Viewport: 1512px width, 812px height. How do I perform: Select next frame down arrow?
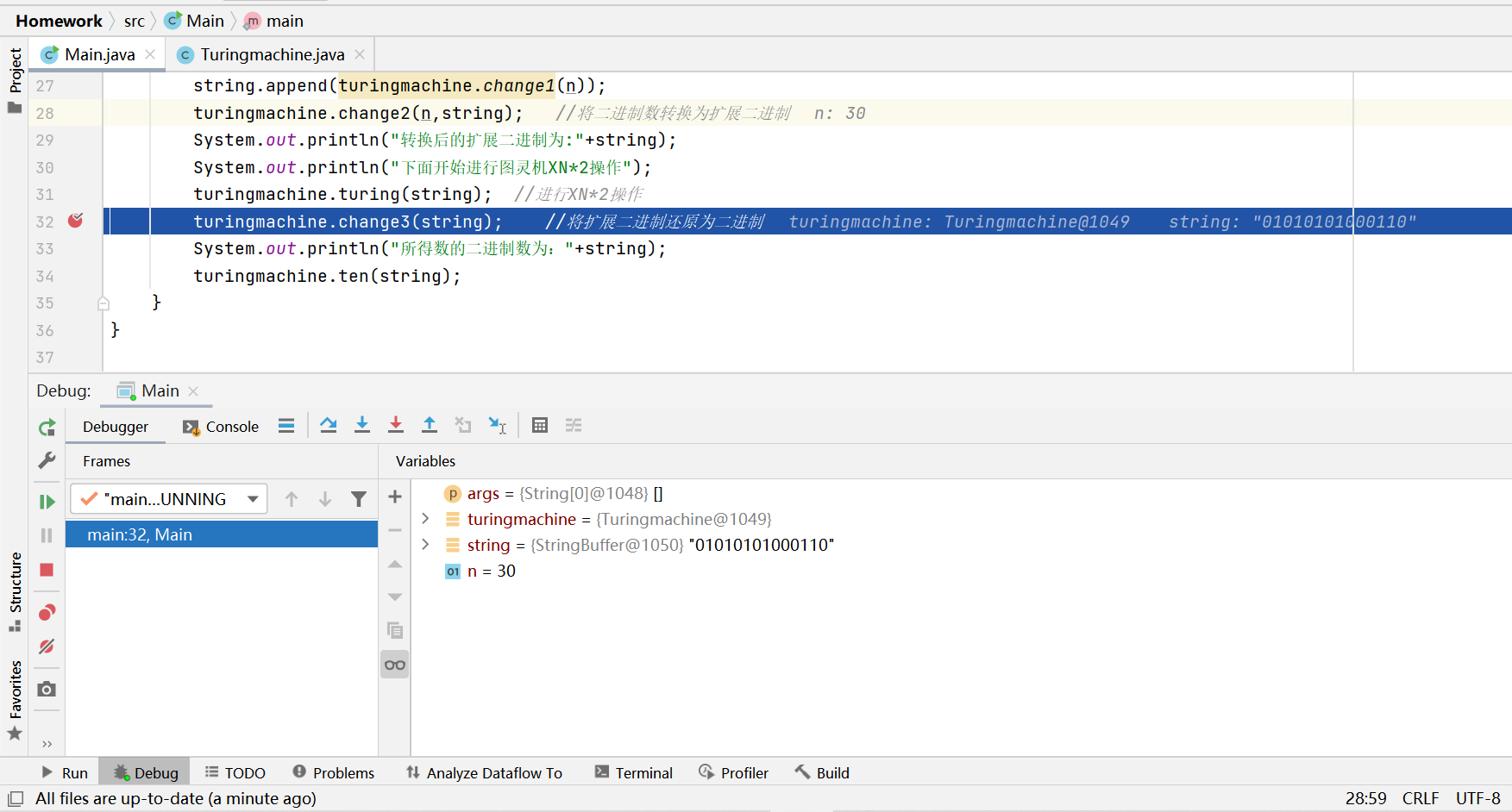coord(325,499)
